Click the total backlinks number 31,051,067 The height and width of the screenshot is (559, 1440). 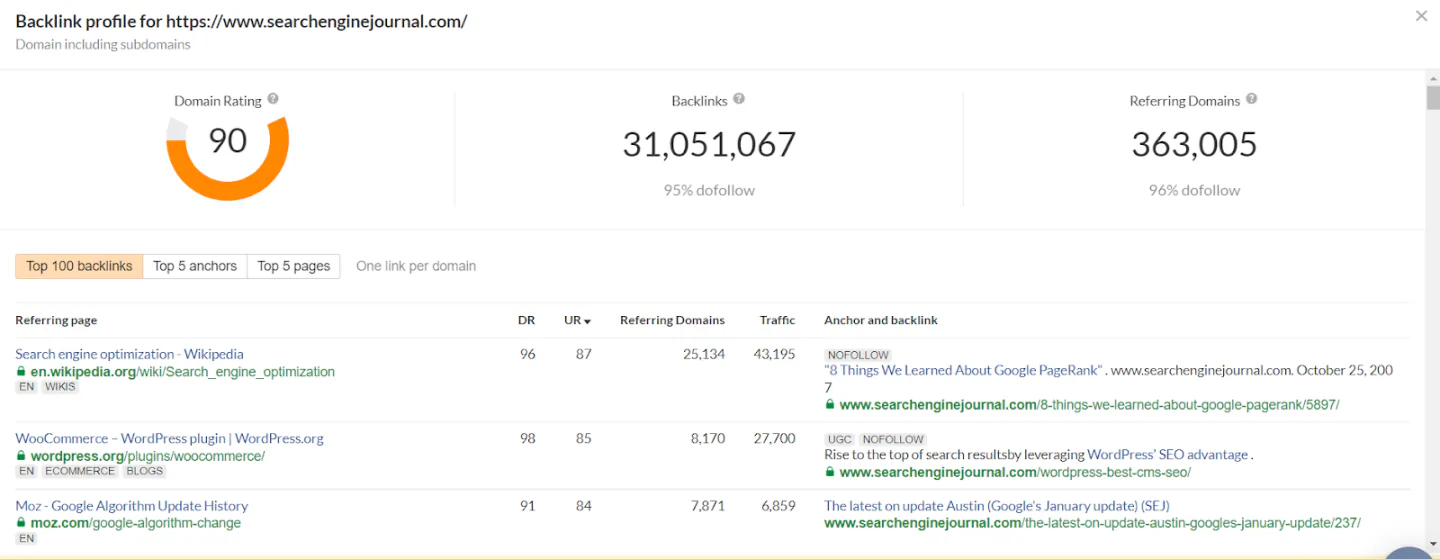[709, 144]
